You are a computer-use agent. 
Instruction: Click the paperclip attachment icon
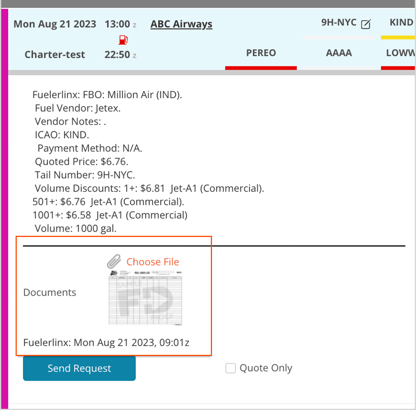click(114, 261)
